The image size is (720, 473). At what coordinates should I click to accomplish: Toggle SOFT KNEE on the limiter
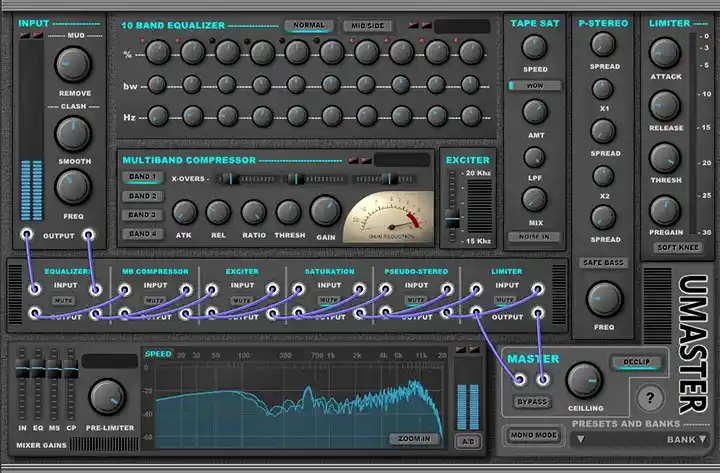(x=678, y=248)
